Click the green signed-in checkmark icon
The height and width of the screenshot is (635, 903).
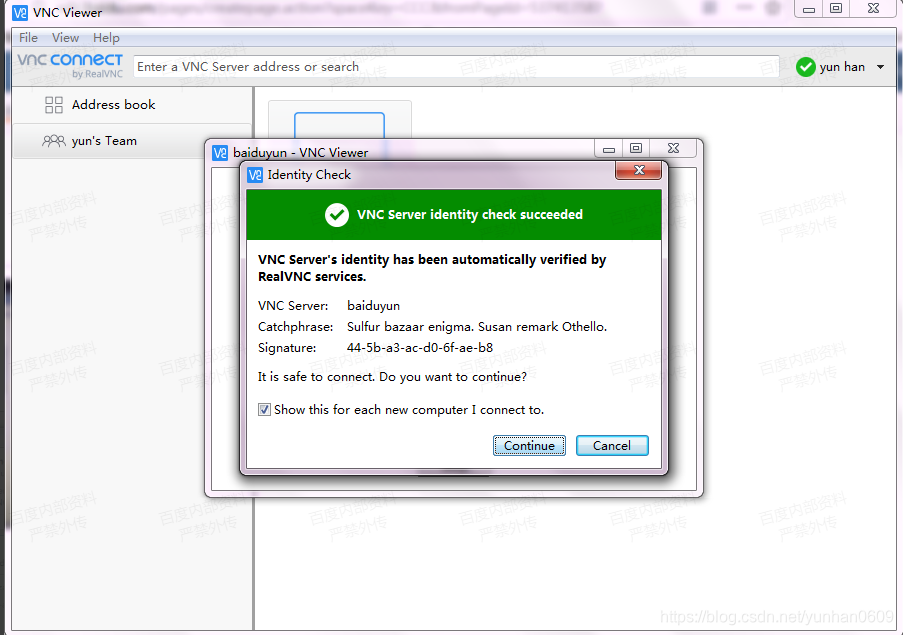point(805,67)
